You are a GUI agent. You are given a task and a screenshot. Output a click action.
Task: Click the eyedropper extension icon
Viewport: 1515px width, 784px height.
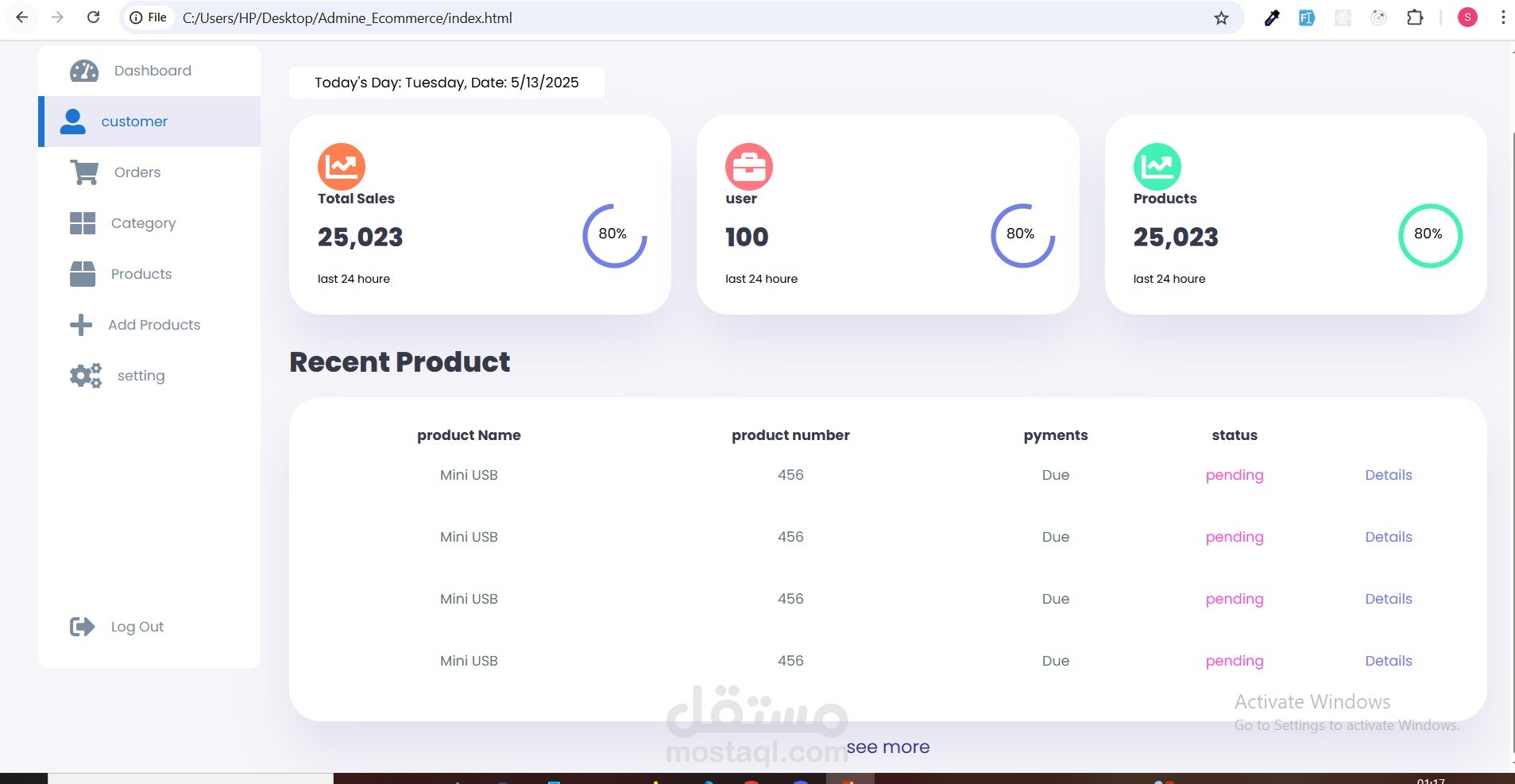(1271, 17)
